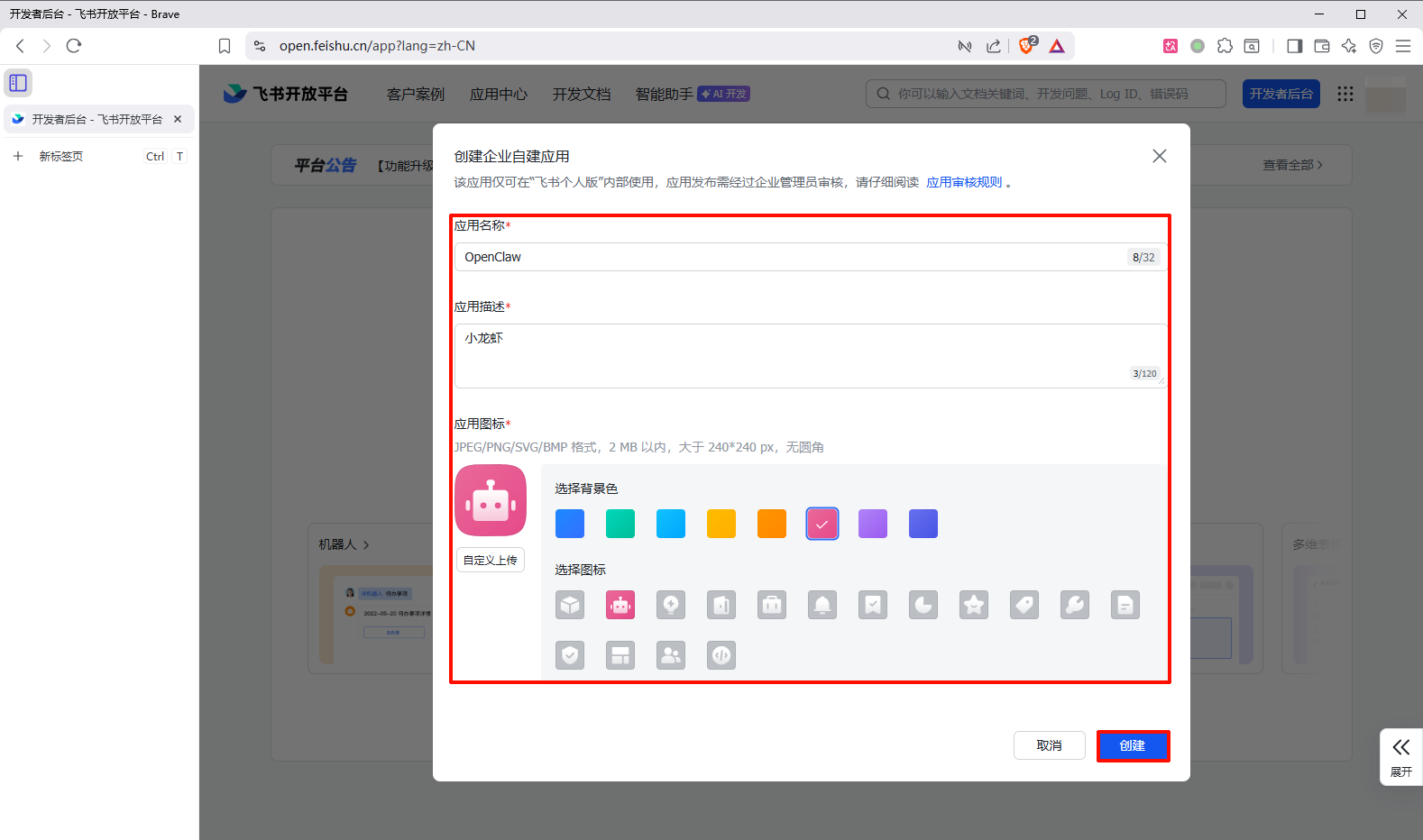Viewport: 1423px width, 840px height.
Task: Click the 创建 button
Action: click(x=1133, y=746)
